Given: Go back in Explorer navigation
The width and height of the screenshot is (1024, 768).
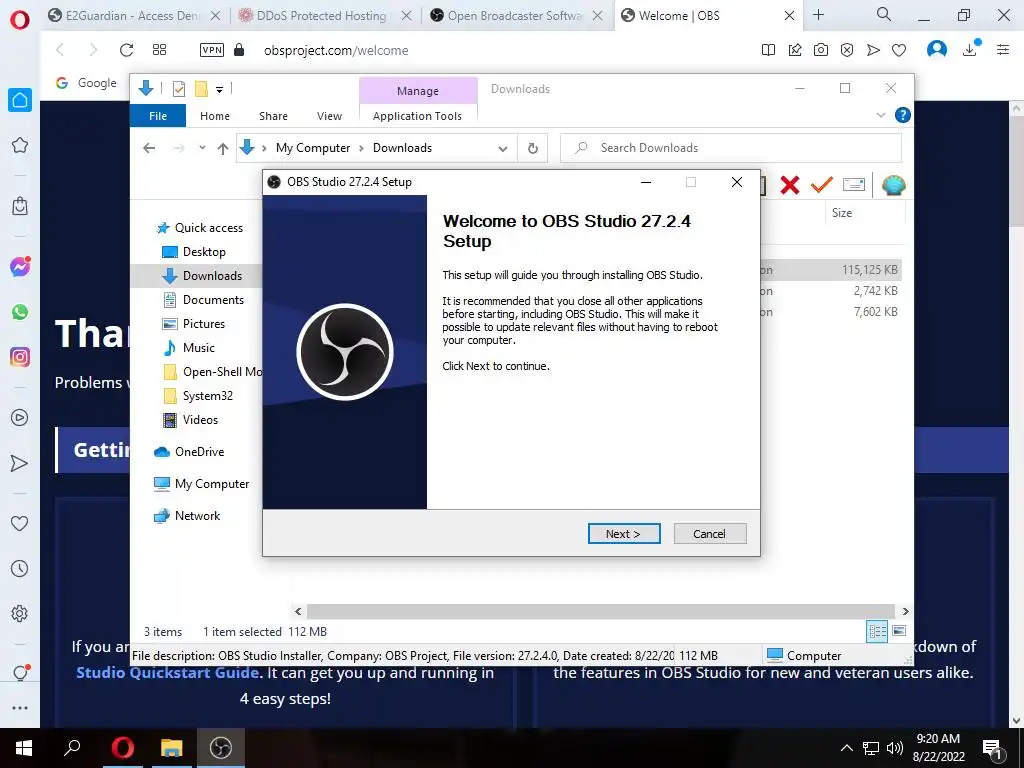Looking at the screenshot, I should pos(149,148).
